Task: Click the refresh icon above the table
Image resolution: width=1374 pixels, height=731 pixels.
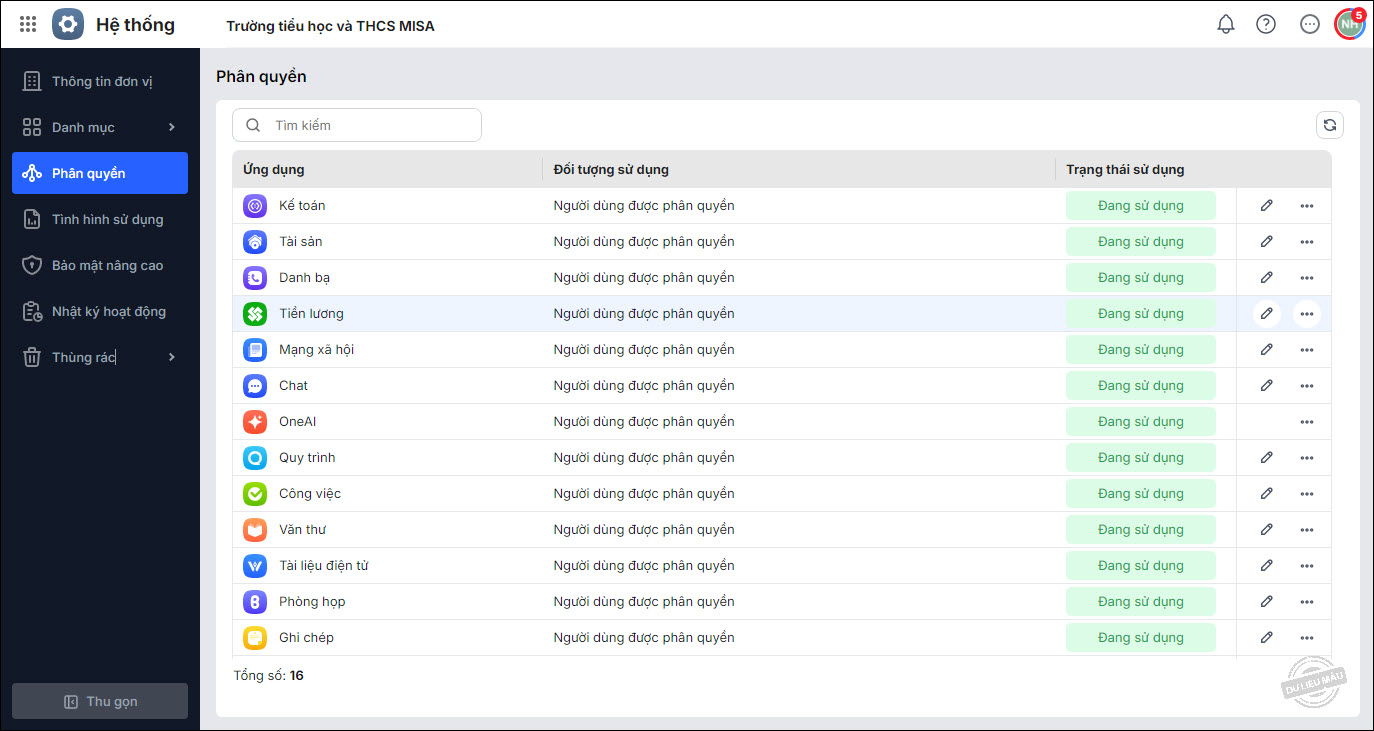Action: coord(1330,125)
